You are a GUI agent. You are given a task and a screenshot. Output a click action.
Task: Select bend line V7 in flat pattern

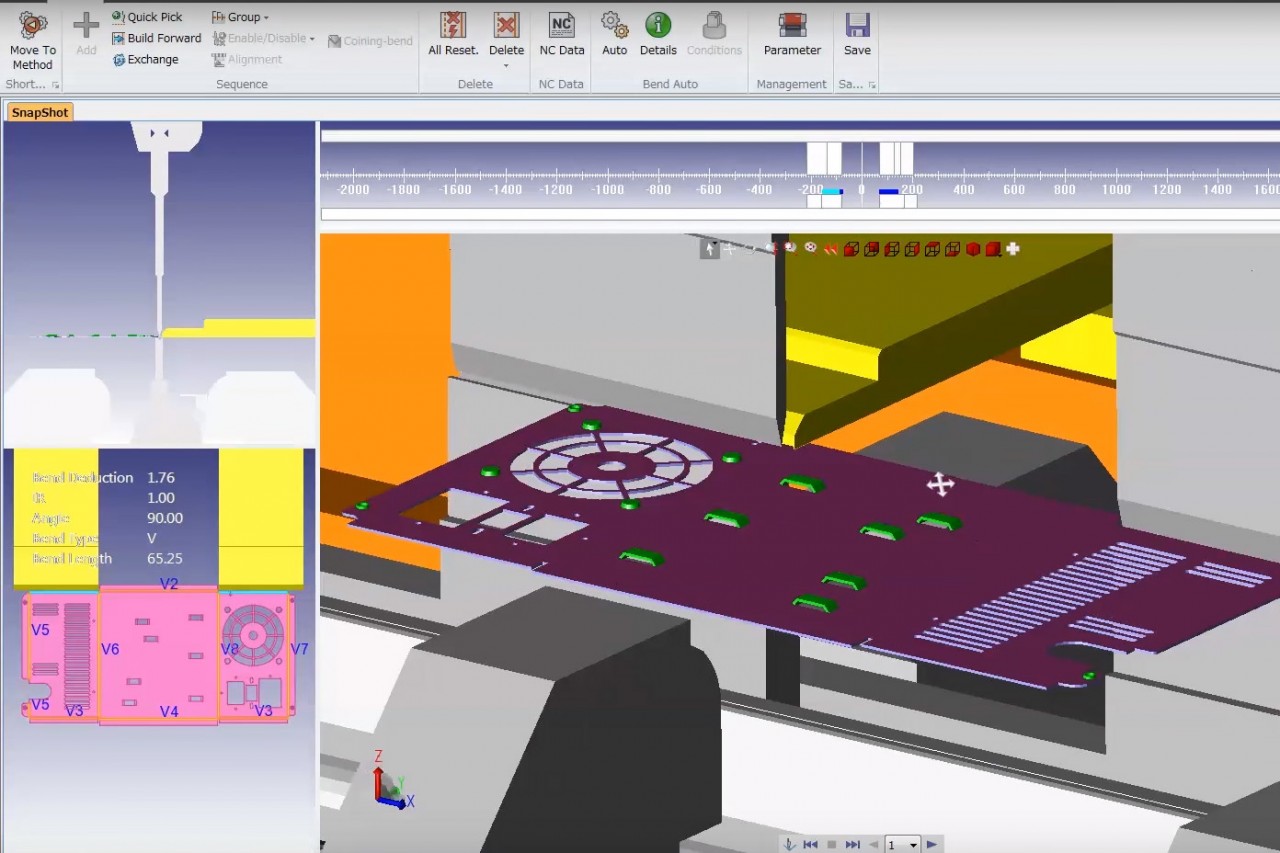(299, 649)
